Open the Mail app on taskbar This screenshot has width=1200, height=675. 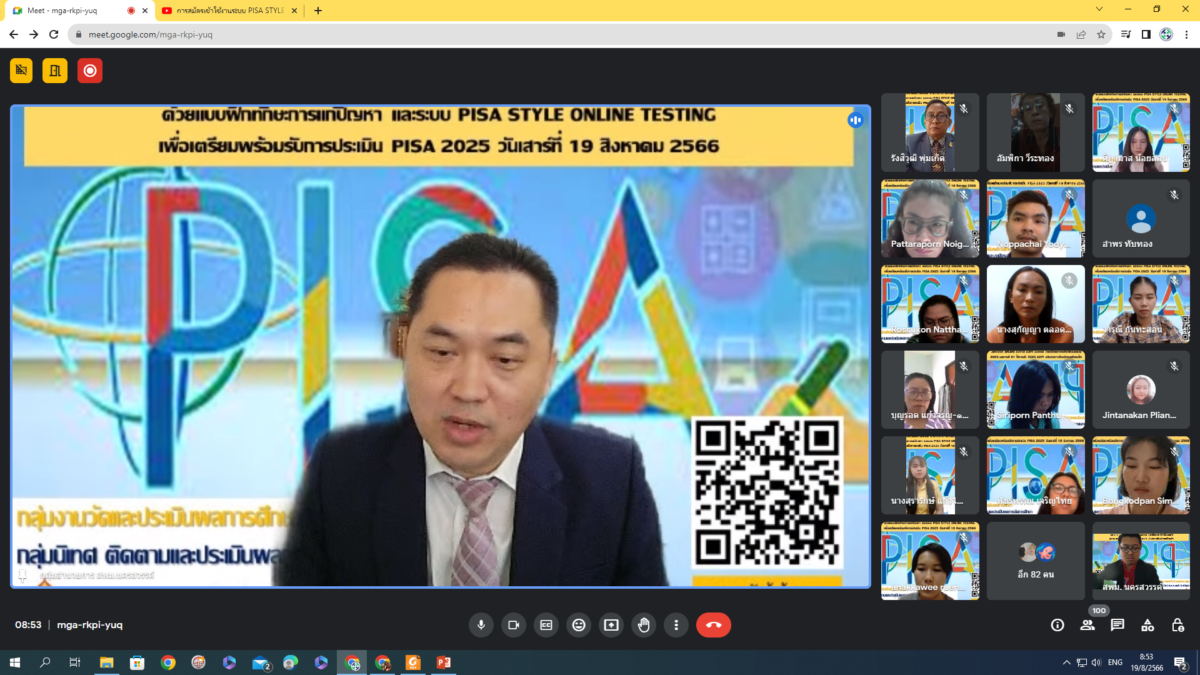click(260, 662)
